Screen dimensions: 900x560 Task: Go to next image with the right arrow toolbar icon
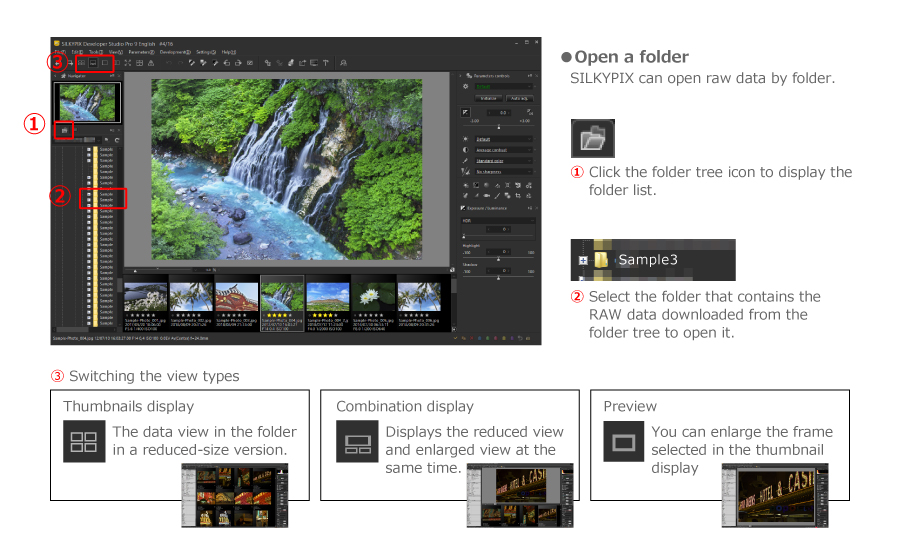point(71,63)
